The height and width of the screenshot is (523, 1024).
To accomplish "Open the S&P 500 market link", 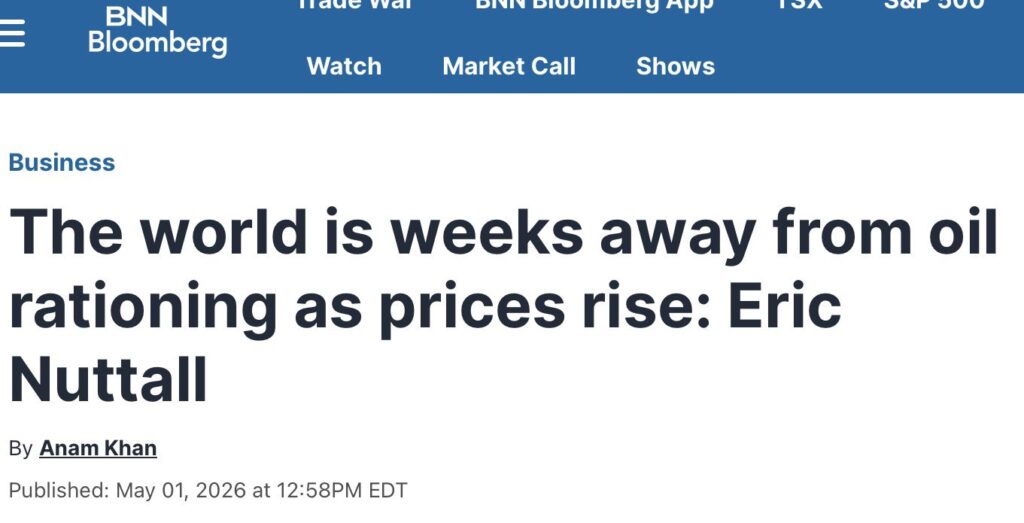I will click(934, 5).
